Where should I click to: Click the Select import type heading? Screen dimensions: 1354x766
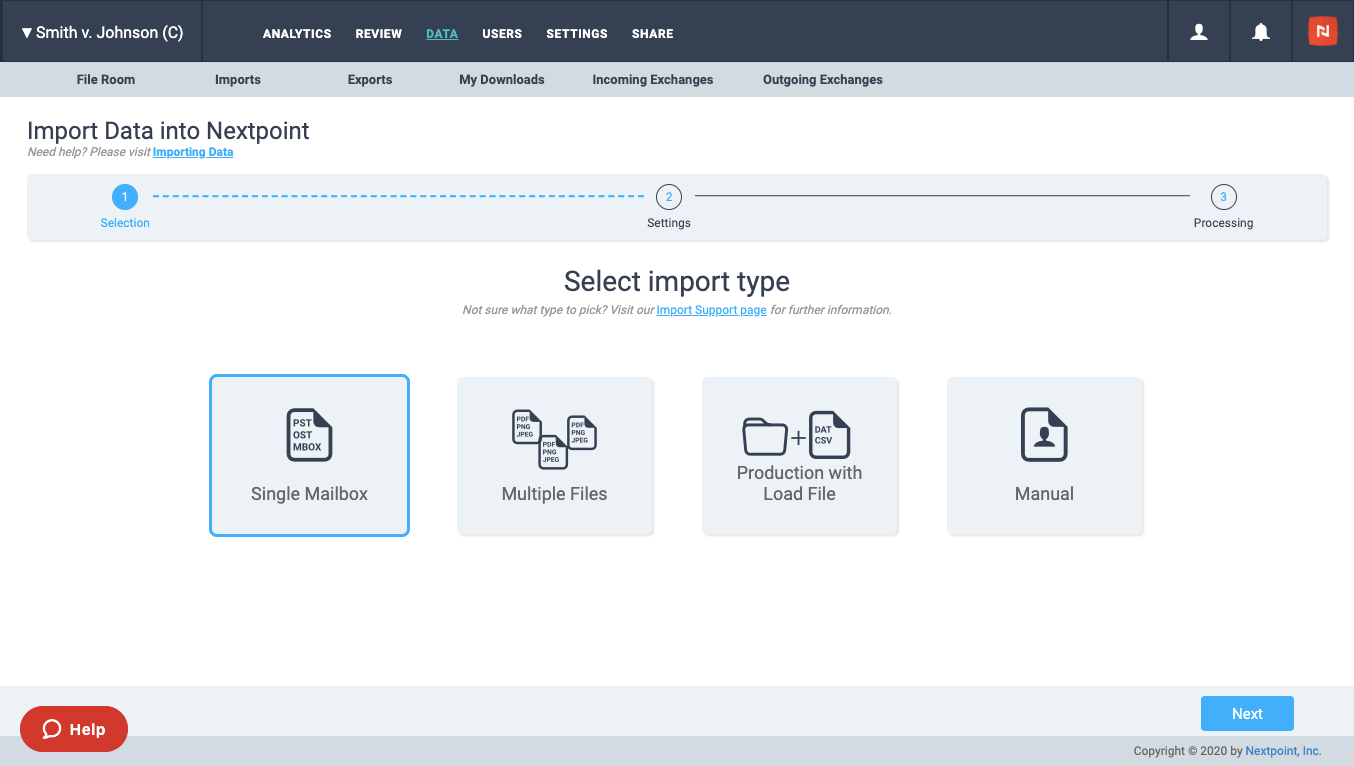coord(677,281)
